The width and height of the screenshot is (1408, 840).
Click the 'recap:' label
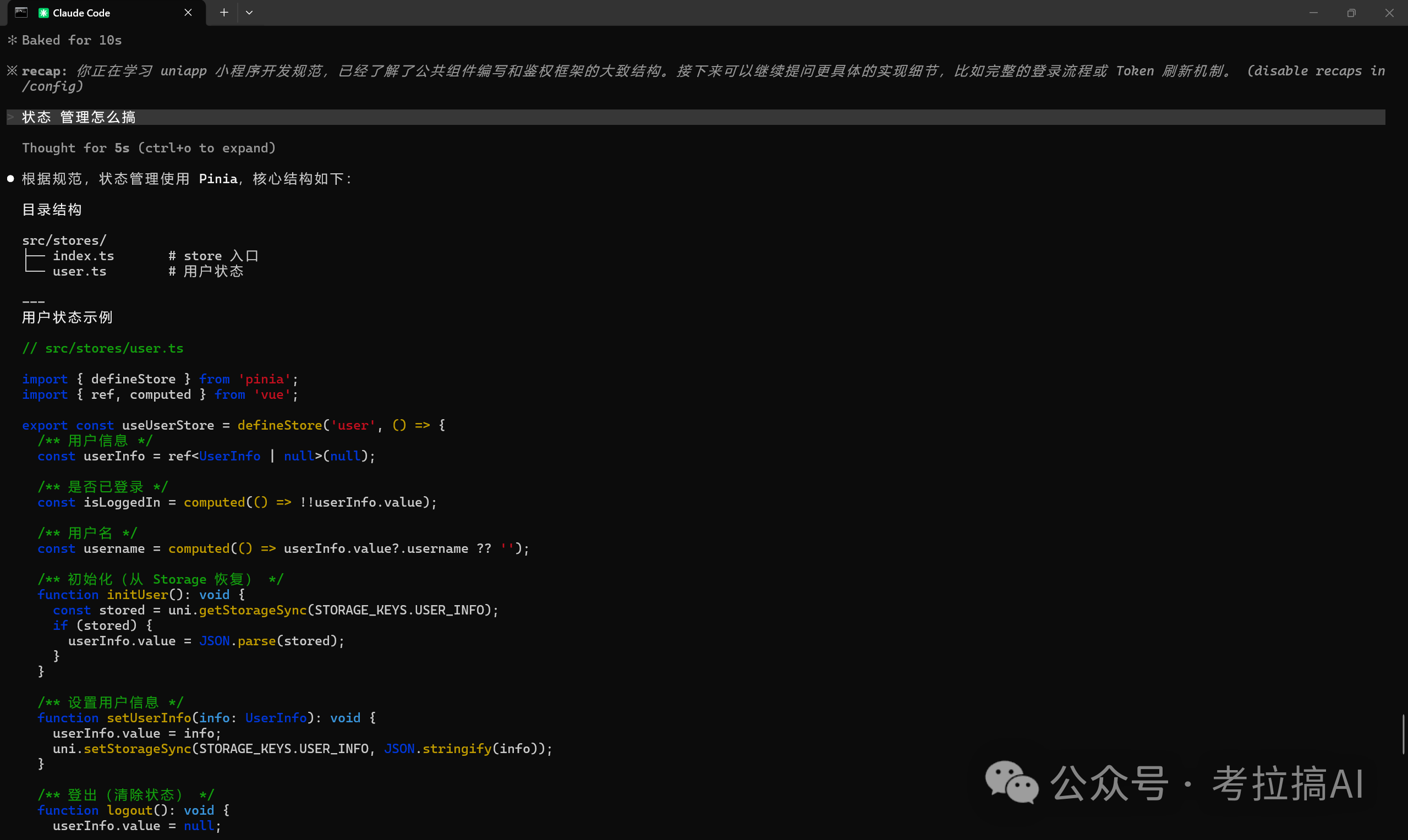tap(44, 72)
